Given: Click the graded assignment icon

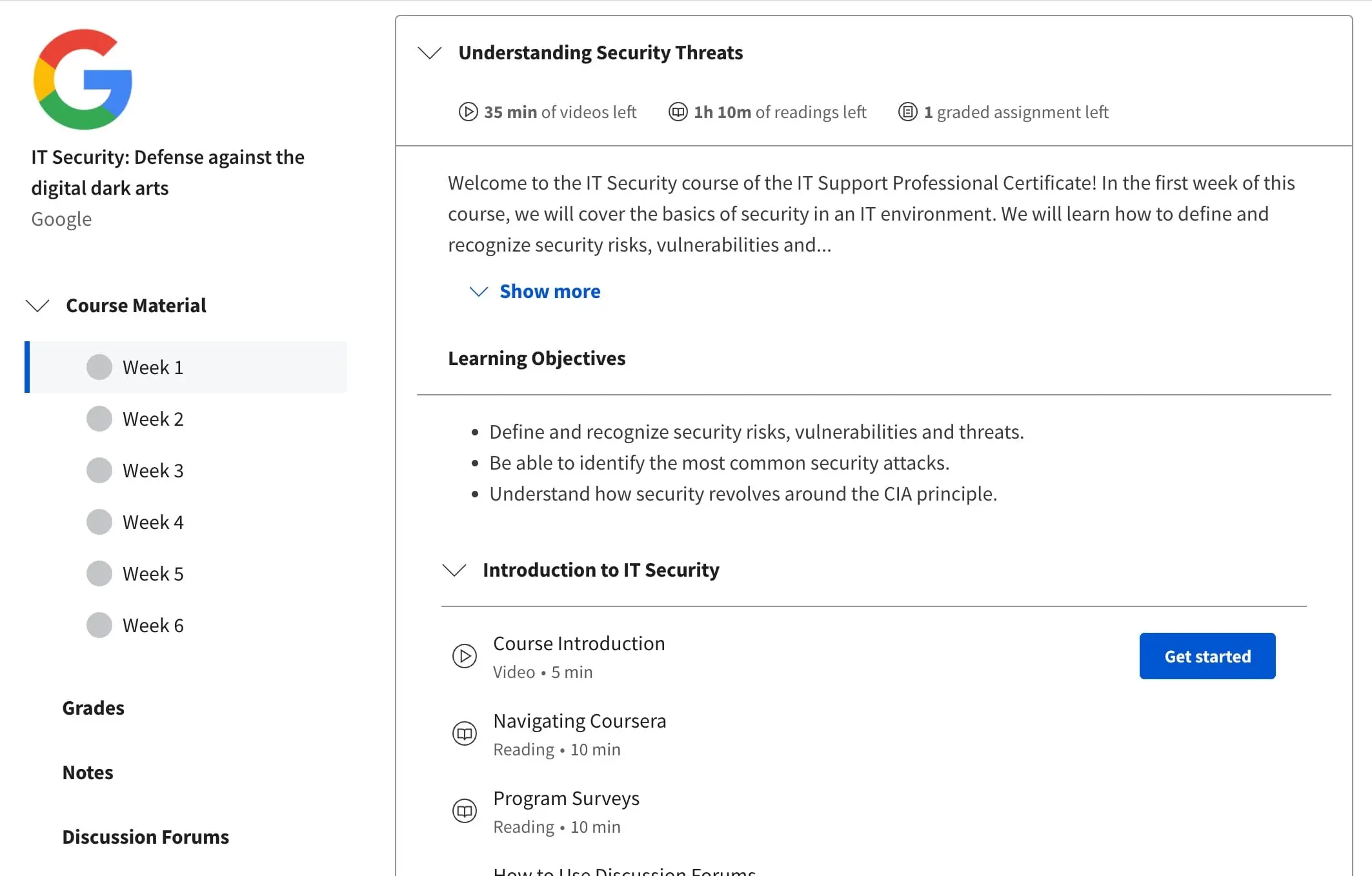Looking at the screenshot, I should [x=907, y=112].
